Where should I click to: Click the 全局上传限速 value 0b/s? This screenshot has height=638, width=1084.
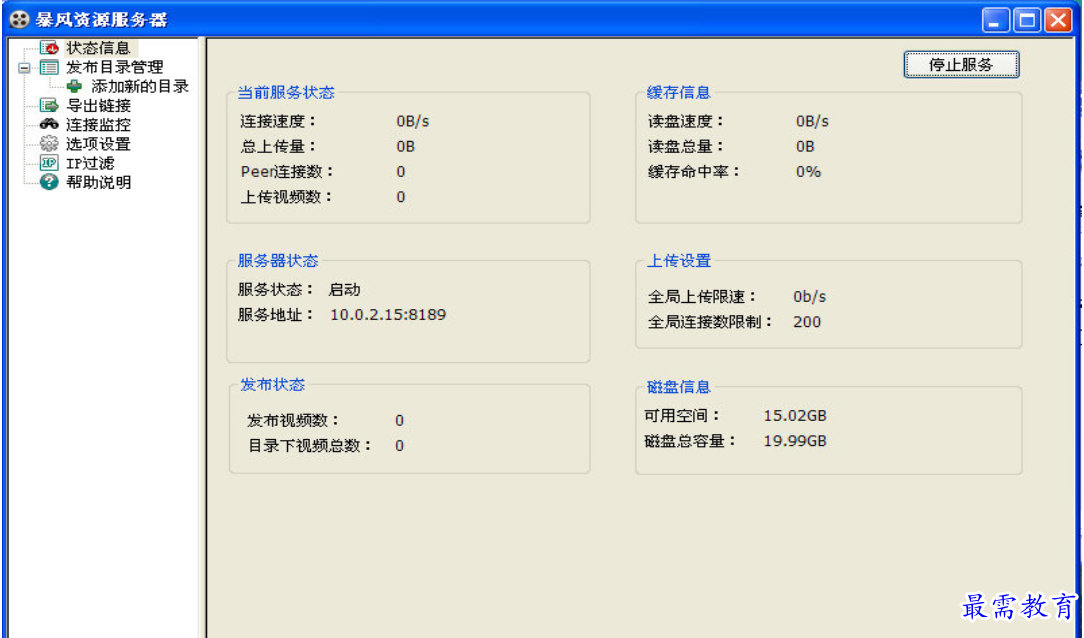[x=810, y=297]
